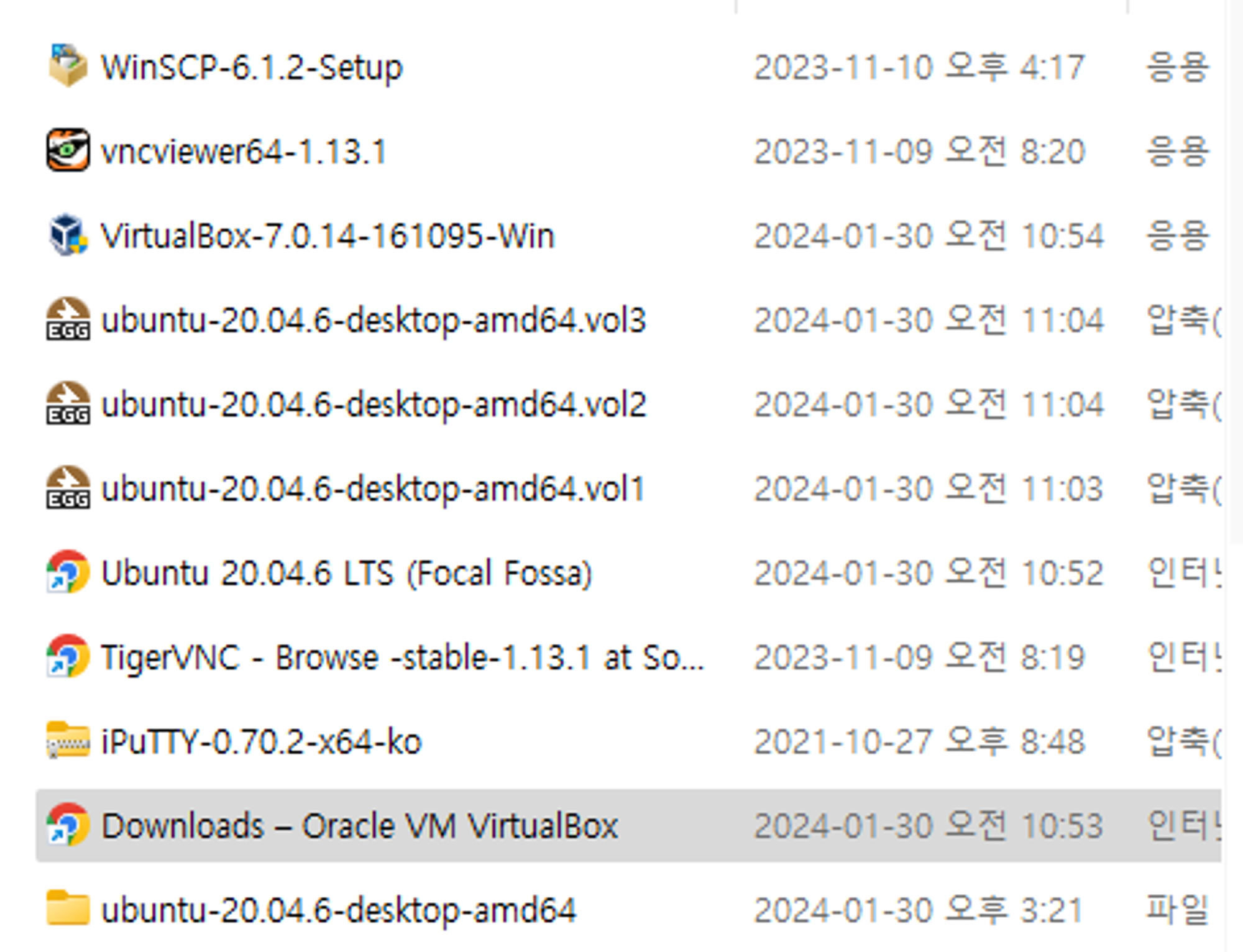Screen dimensions: 1243x952
Task: Click the date 2021-10-27 of the iPuTTY row
Action: coord(843,741)
